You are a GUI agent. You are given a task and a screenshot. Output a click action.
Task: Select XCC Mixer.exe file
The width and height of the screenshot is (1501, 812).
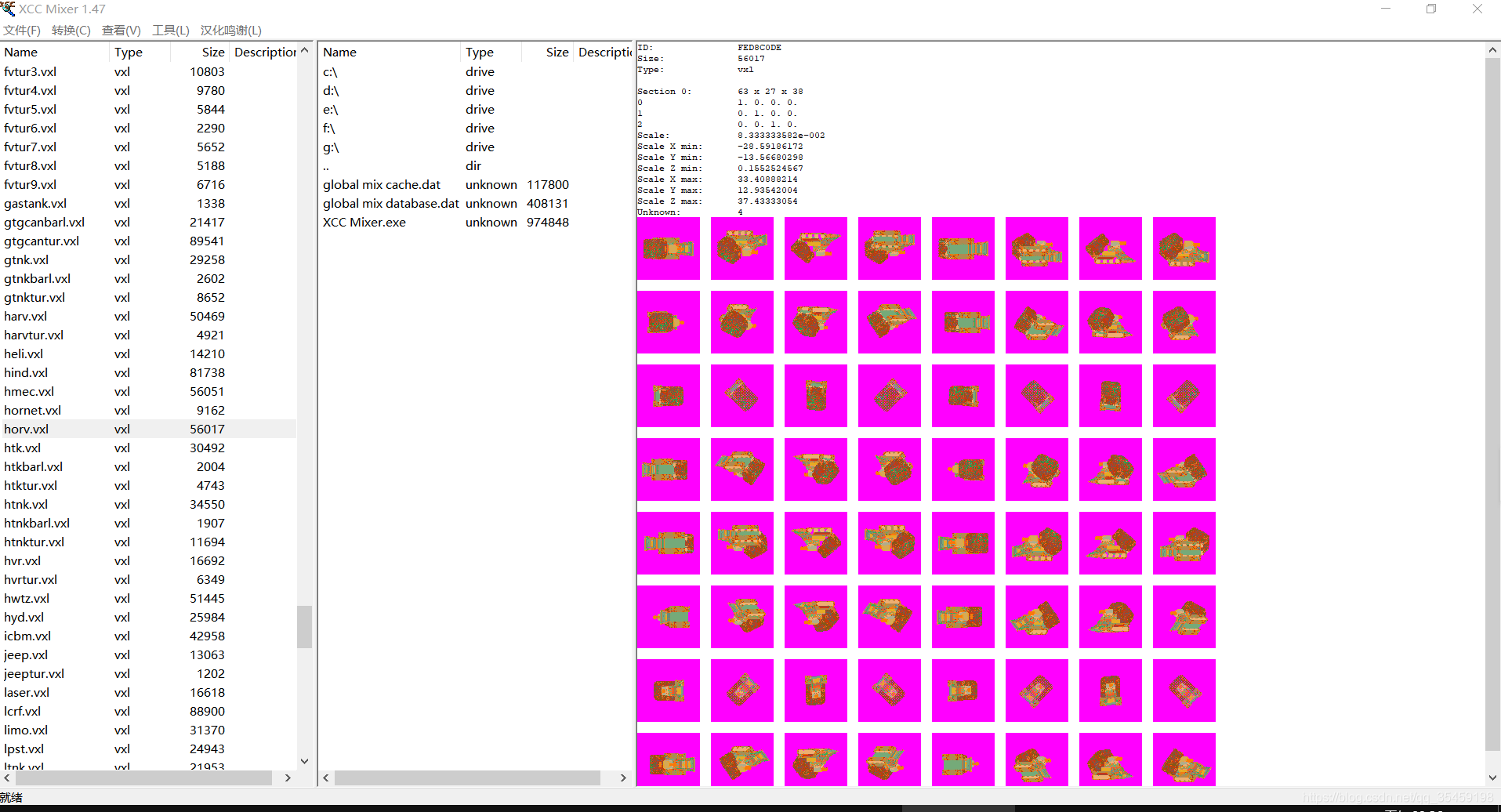pos(475,223)
